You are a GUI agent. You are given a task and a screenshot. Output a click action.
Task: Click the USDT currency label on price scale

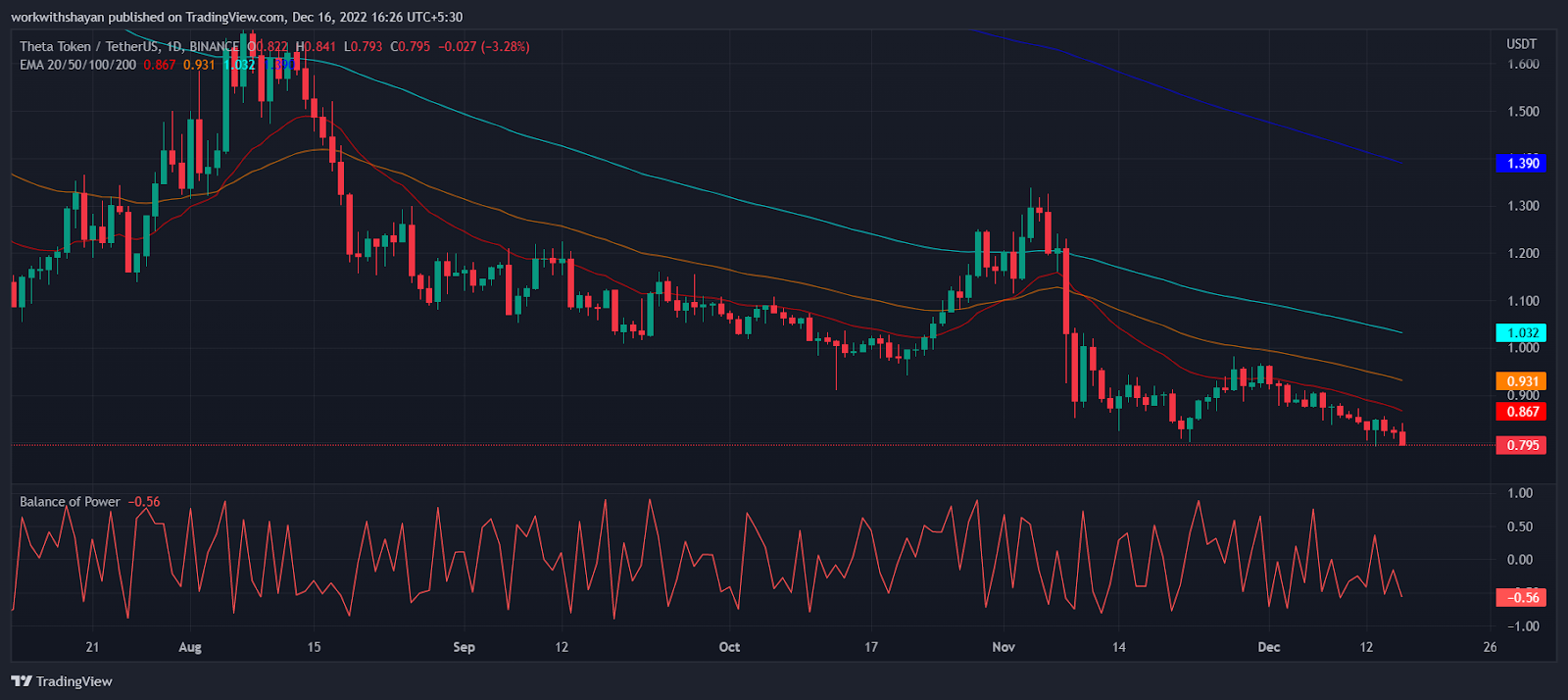pyautogui.click(x=1522, y=44)
